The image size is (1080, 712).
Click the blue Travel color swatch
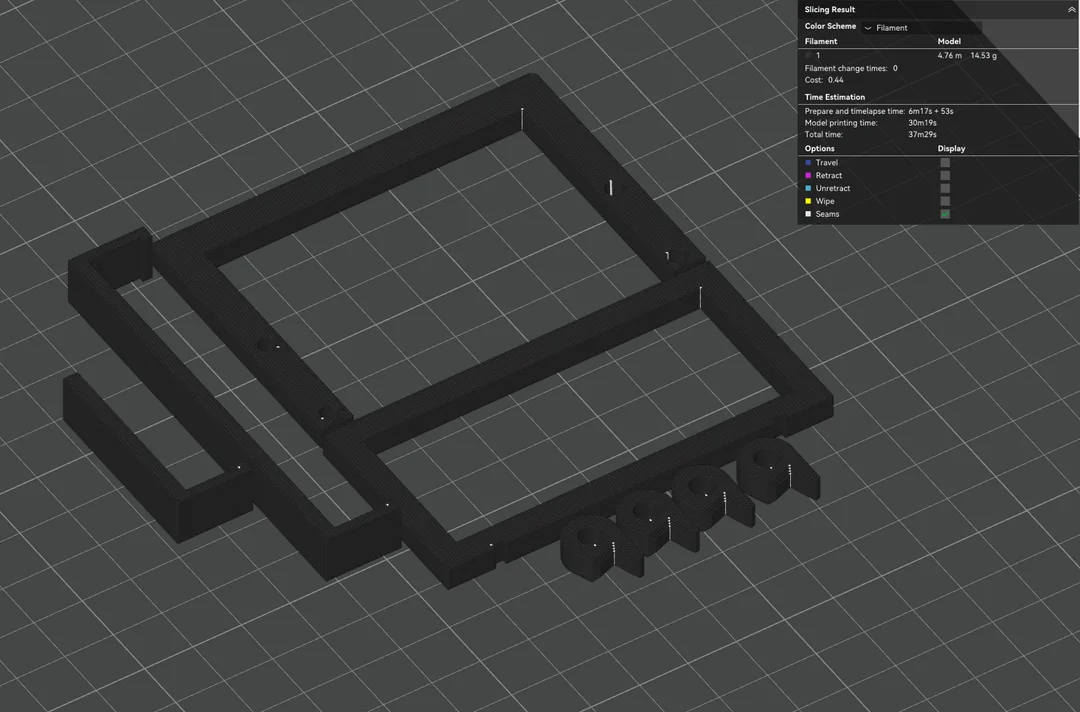tap(808, 163)
